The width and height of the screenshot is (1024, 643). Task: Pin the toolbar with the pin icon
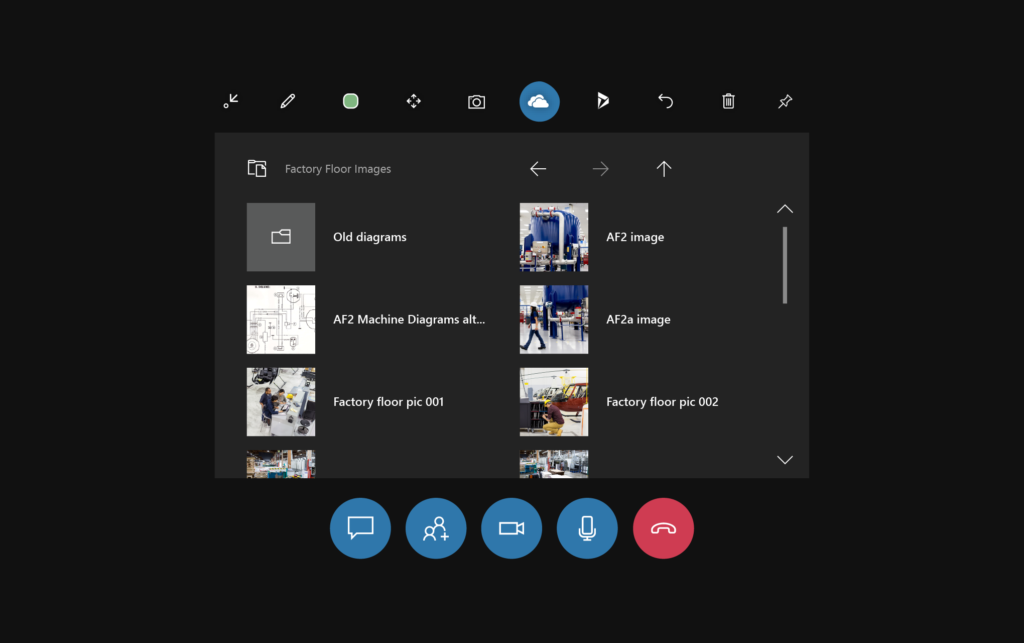click(785, 101)
